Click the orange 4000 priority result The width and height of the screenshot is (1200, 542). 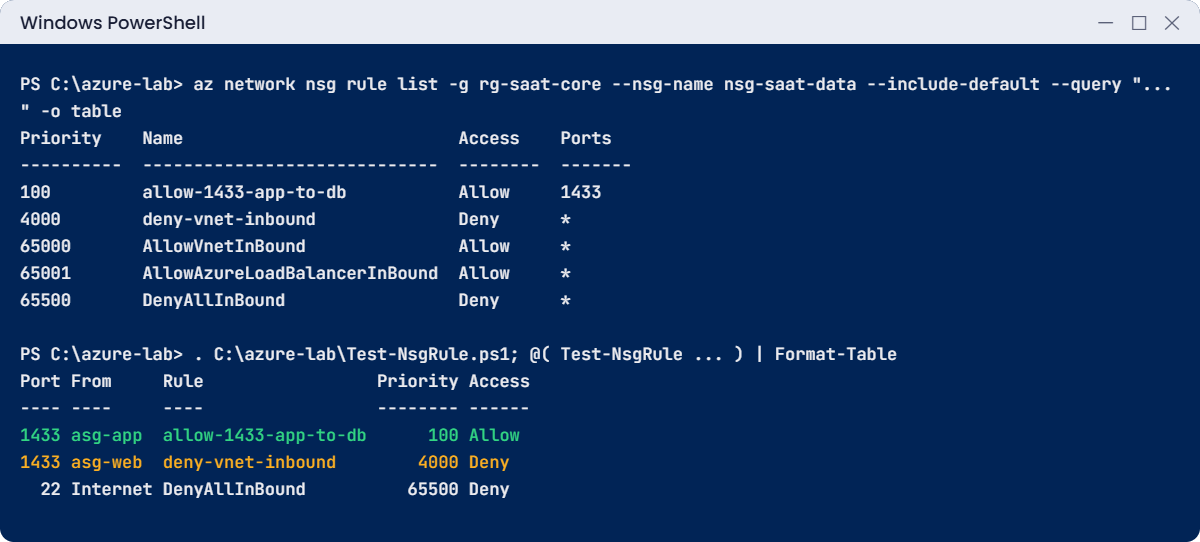point(438,462)
